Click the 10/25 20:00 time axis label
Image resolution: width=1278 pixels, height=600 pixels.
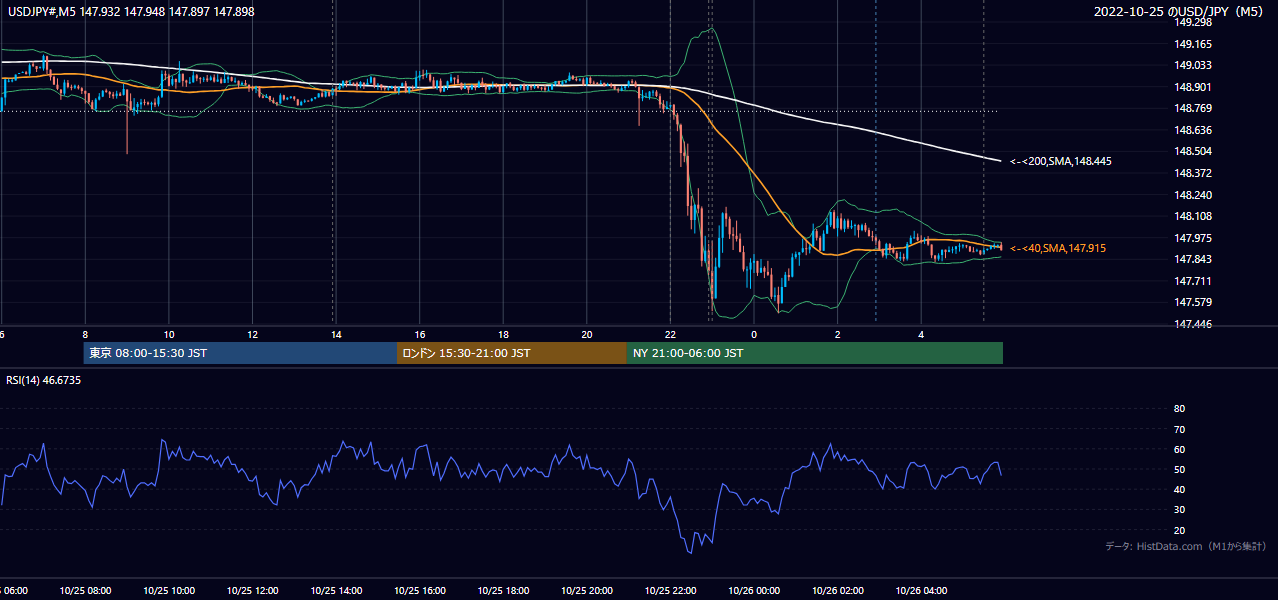(587, 591)
